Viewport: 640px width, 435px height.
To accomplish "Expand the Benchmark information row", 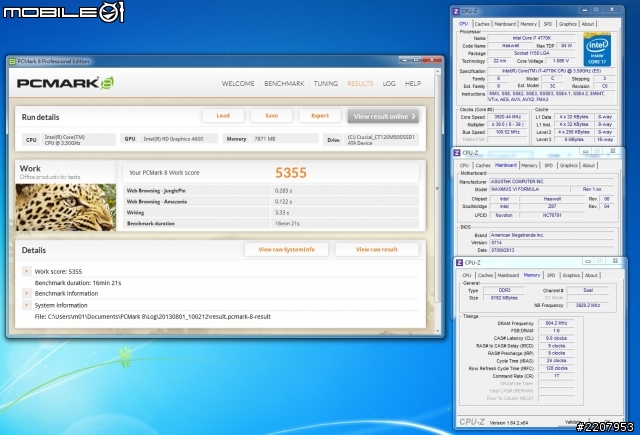I will (x=27, y=293).
